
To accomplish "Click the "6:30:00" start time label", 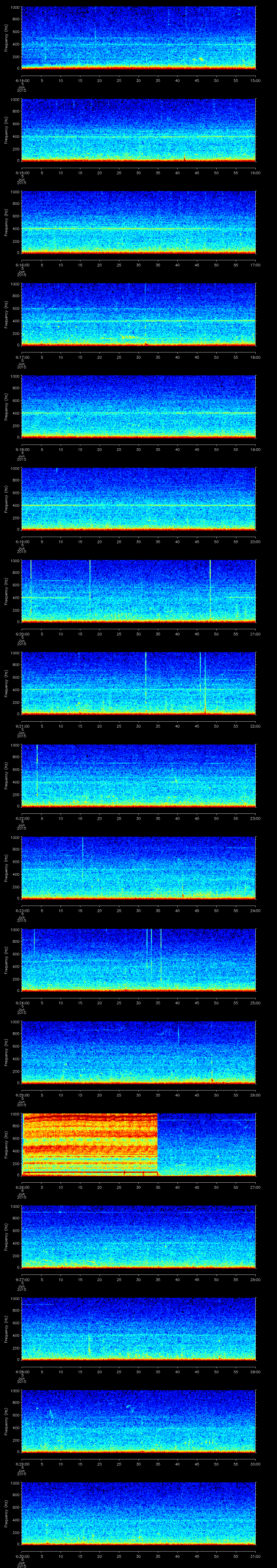I will [x=22, y=1556].
